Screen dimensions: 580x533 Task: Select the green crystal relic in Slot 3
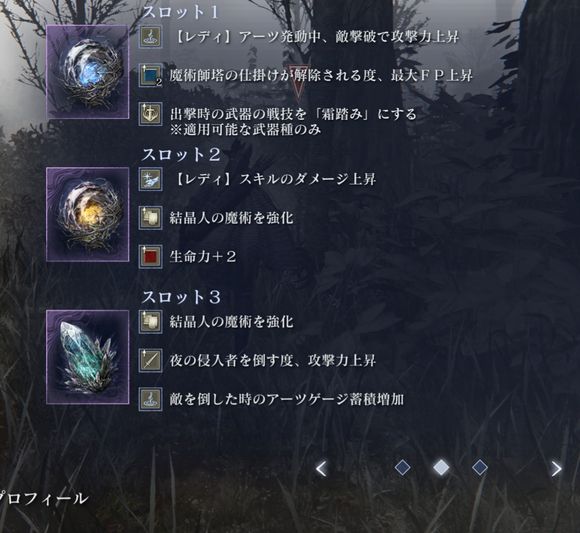[88, 357]
